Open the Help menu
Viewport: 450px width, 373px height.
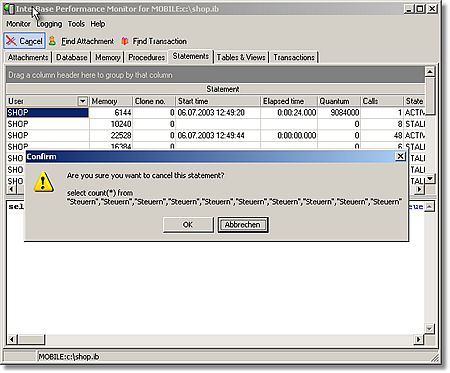point(98,24)
